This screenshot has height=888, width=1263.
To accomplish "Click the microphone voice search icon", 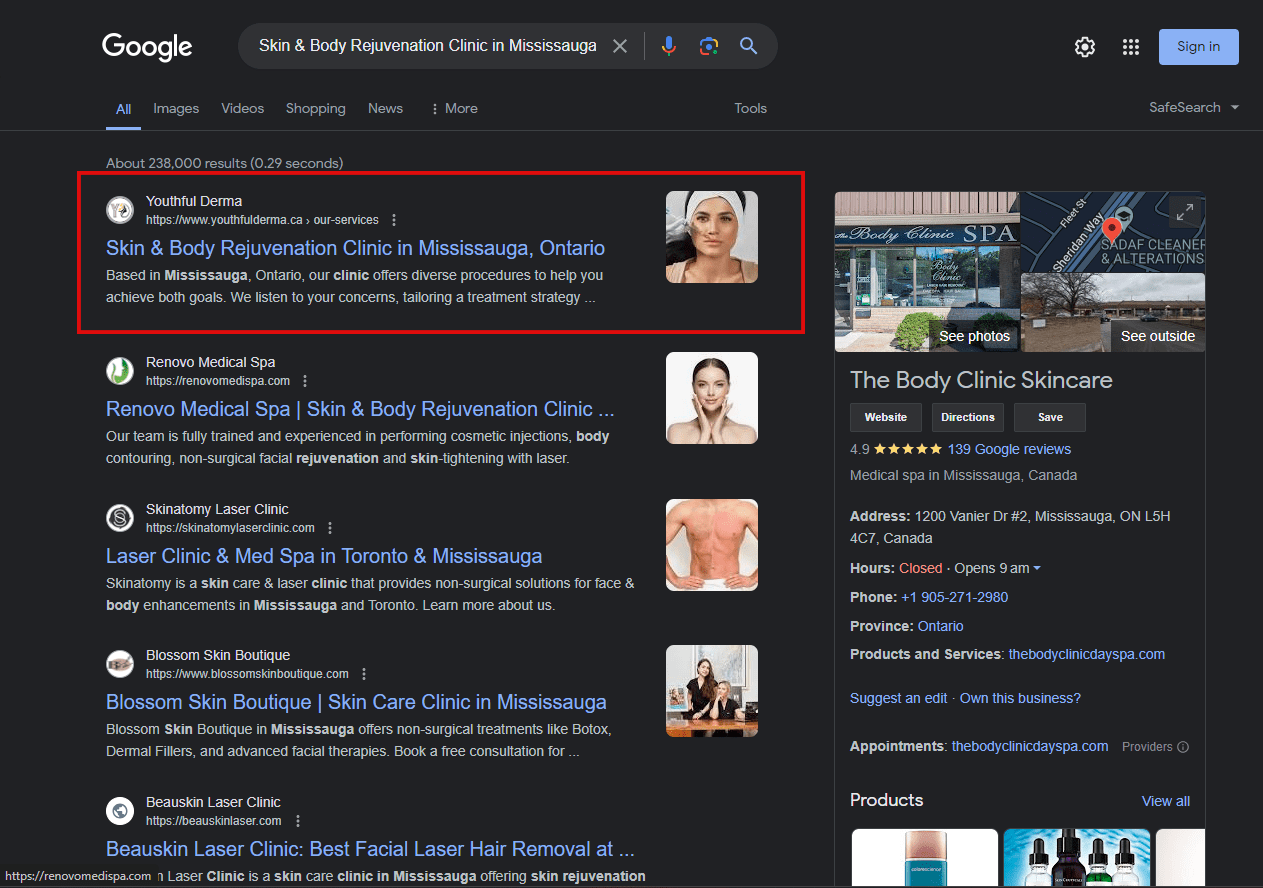I will [669, 46].
